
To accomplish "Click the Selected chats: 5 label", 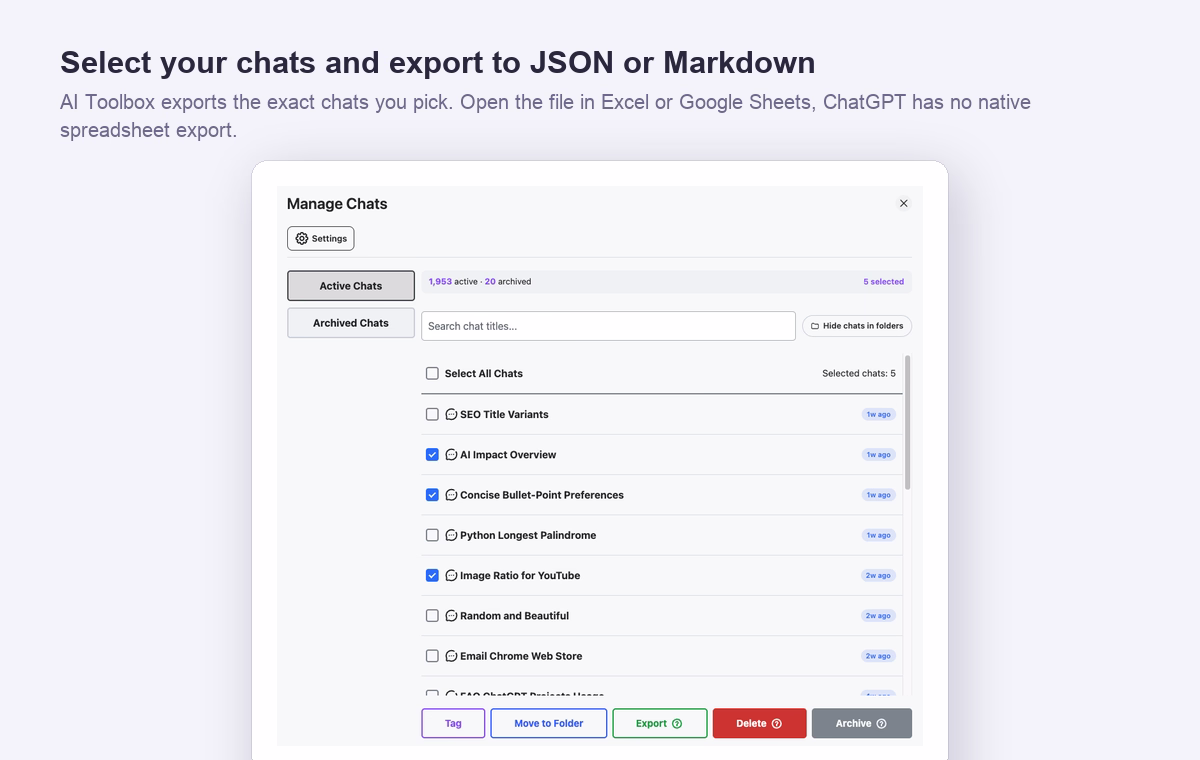I will (859, 373).
